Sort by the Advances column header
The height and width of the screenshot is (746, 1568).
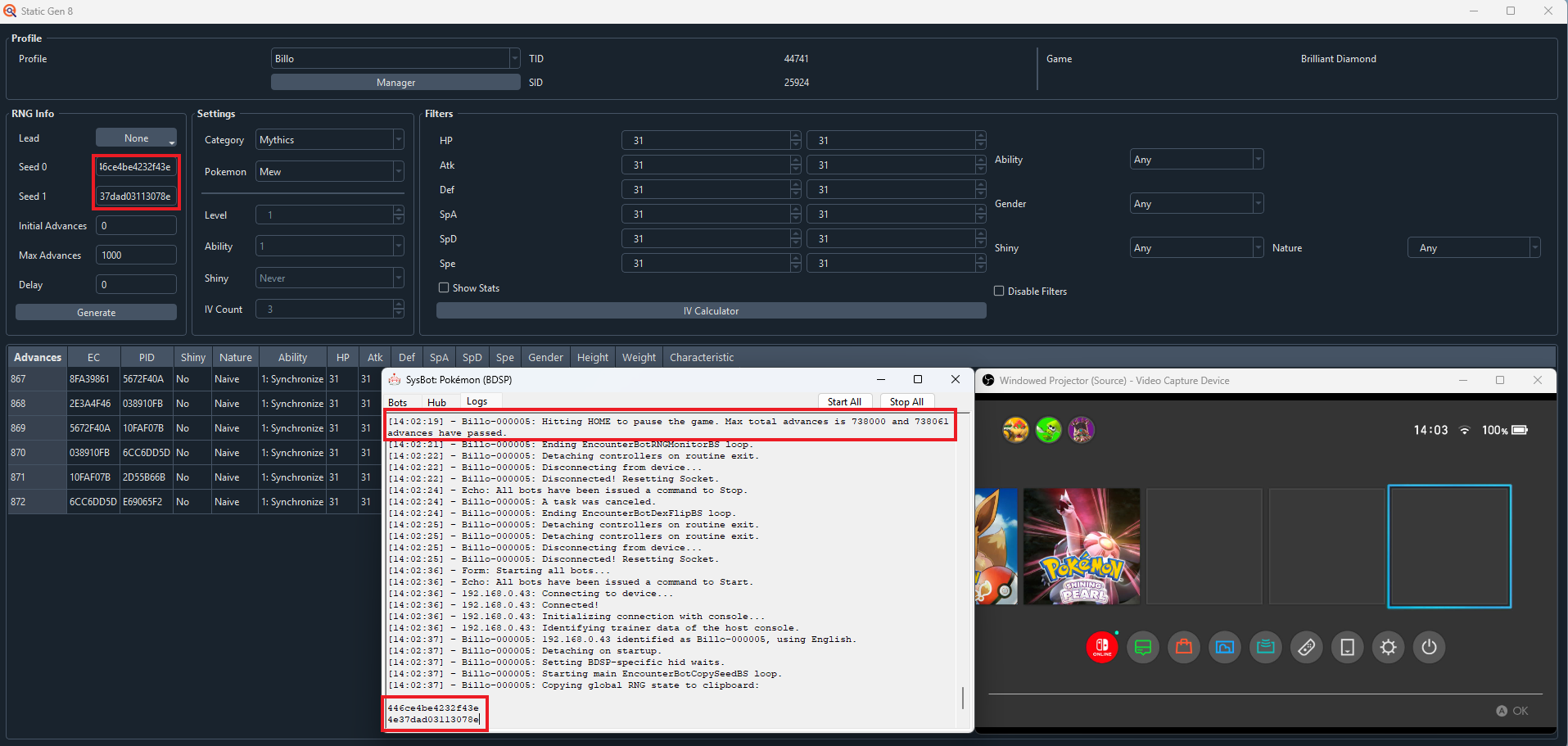click(38, 357)
